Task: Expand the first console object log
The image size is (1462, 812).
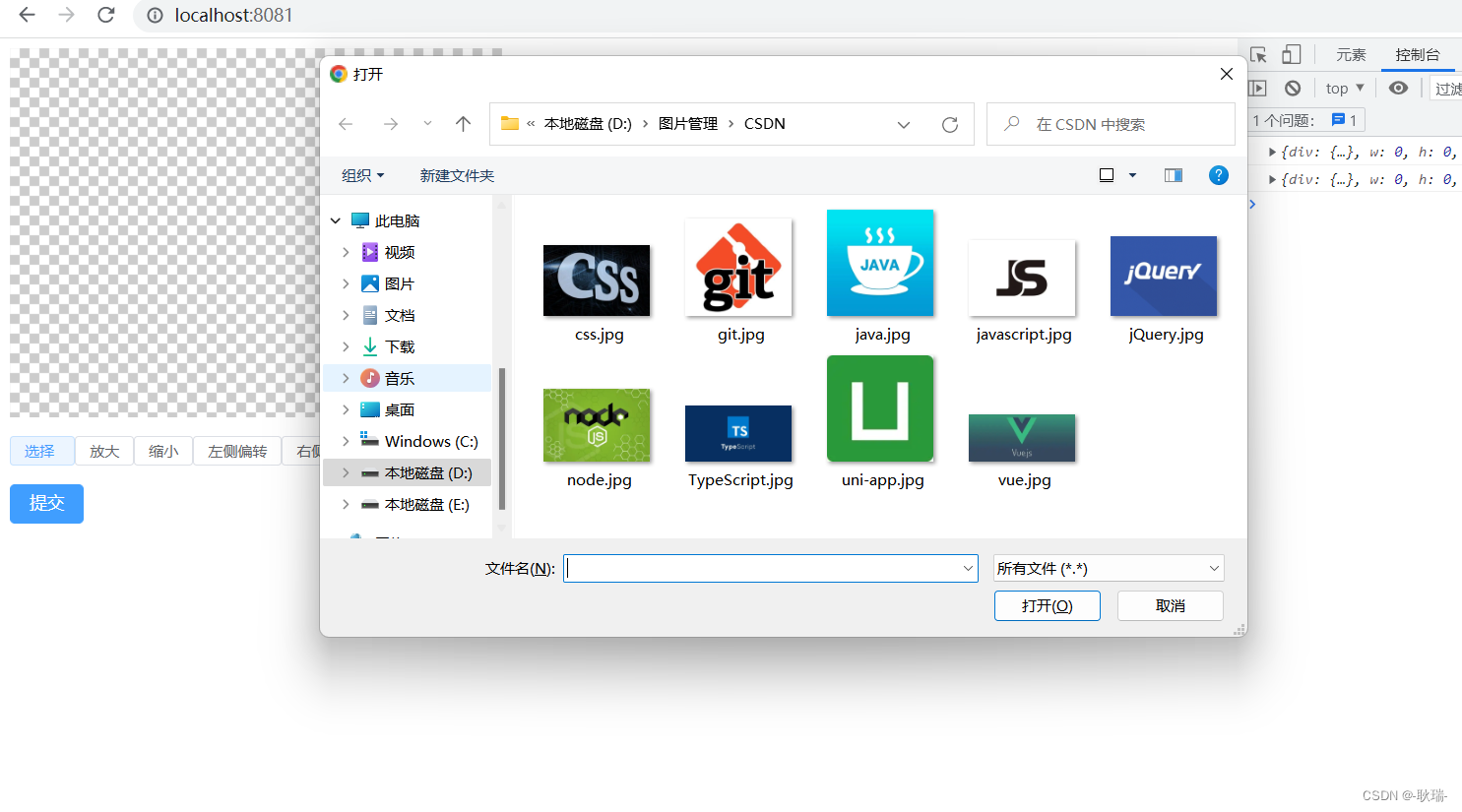Action: tap(1272, 153)
